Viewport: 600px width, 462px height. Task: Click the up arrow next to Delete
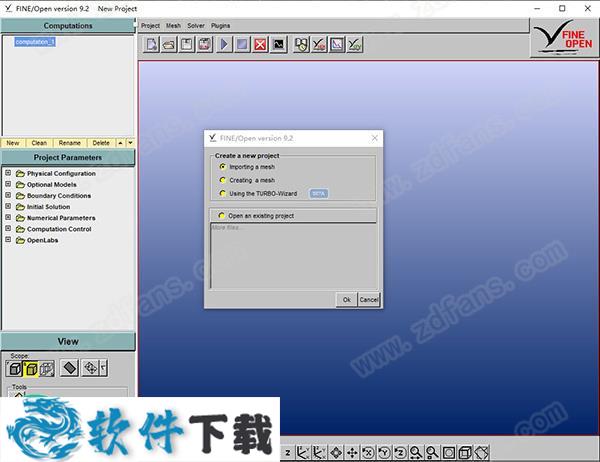tap(120, 143)
